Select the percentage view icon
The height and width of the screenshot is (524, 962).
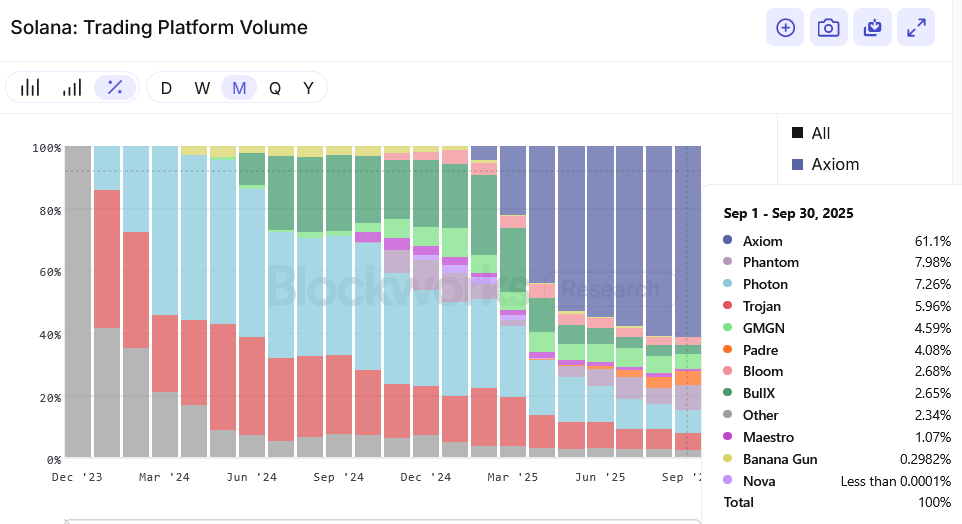click(115, 88)
